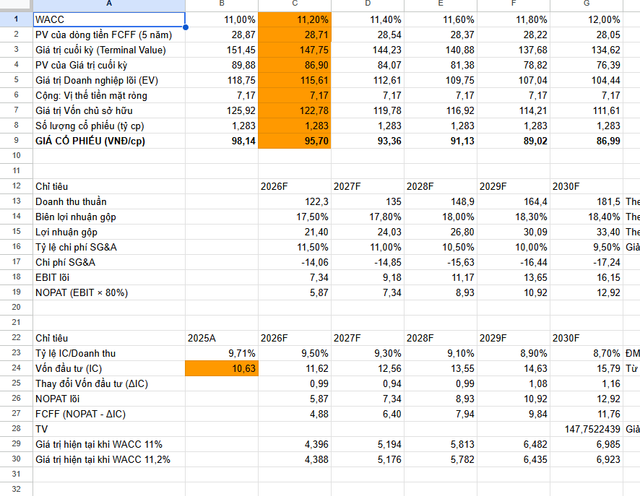Select the orange 10,63 invested capital cell
The image size is (640, 496).
tap(222, 369)
